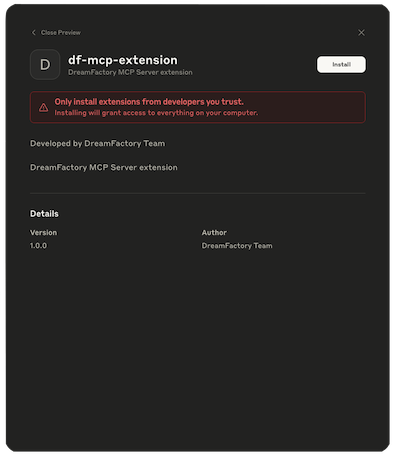395x458 pixels.
Task: Click the version value 1.0.0
Action: [38, 246]
